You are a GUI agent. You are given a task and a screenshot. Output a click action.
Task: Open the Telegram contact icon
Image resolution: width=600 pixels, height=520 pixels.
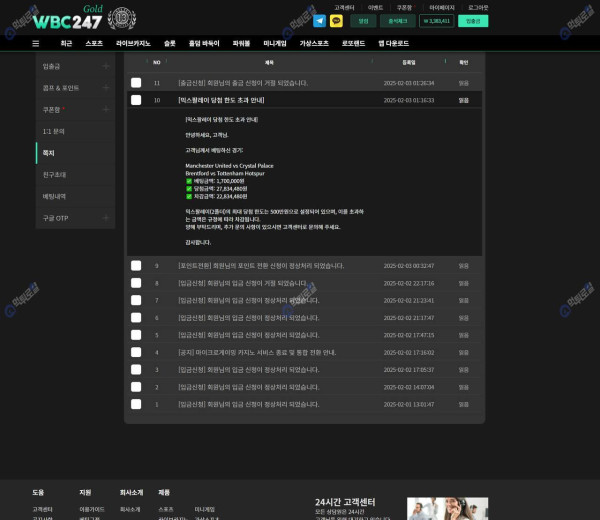coord(320,20)
